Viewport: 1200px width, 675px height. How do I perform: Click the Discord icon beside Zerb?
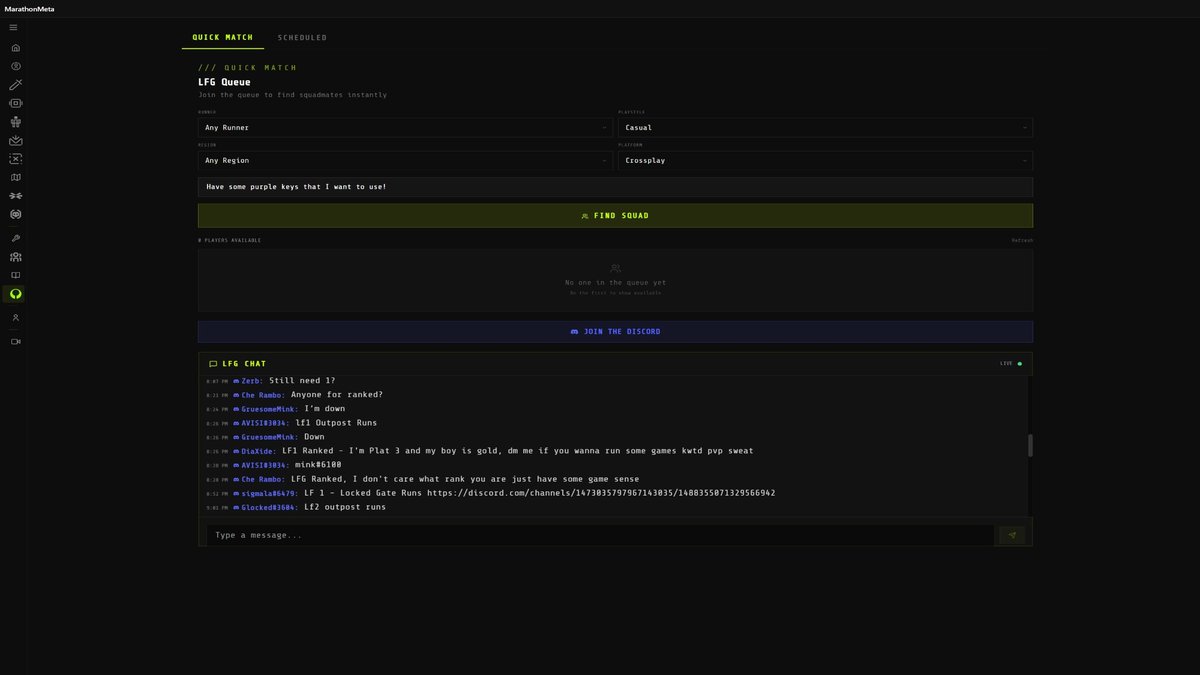(x=236, y=381)
